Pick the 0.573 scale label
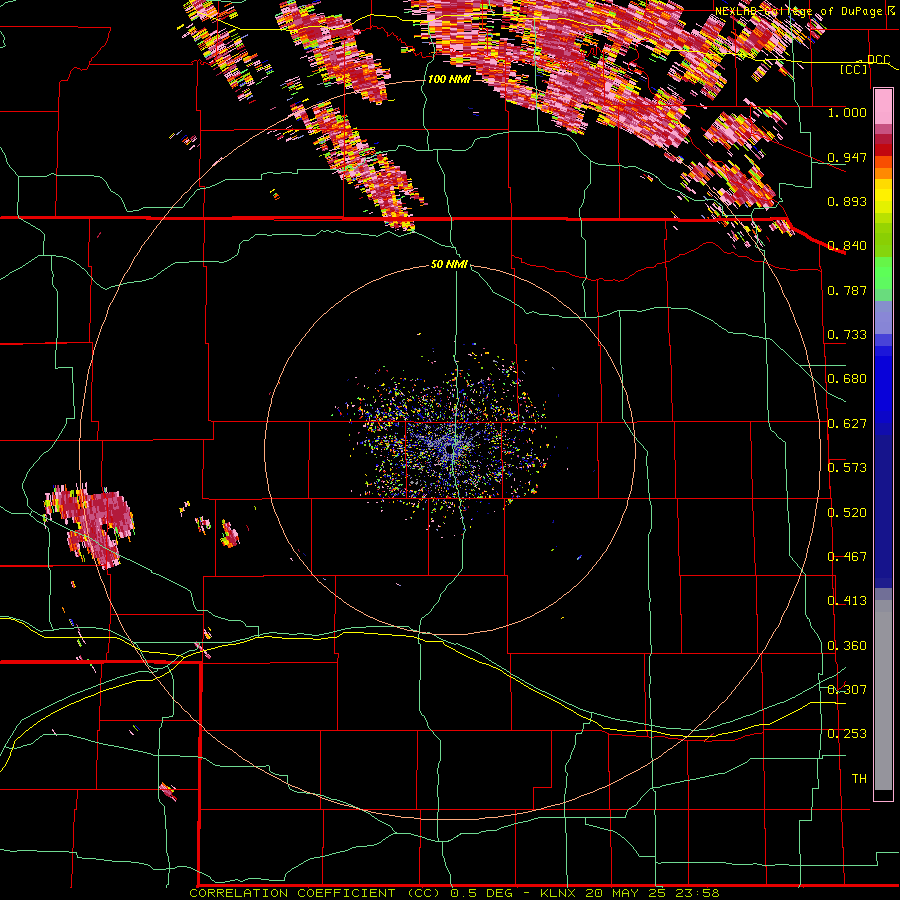This screenshot has height=900, width=900. tap(847, 468)
